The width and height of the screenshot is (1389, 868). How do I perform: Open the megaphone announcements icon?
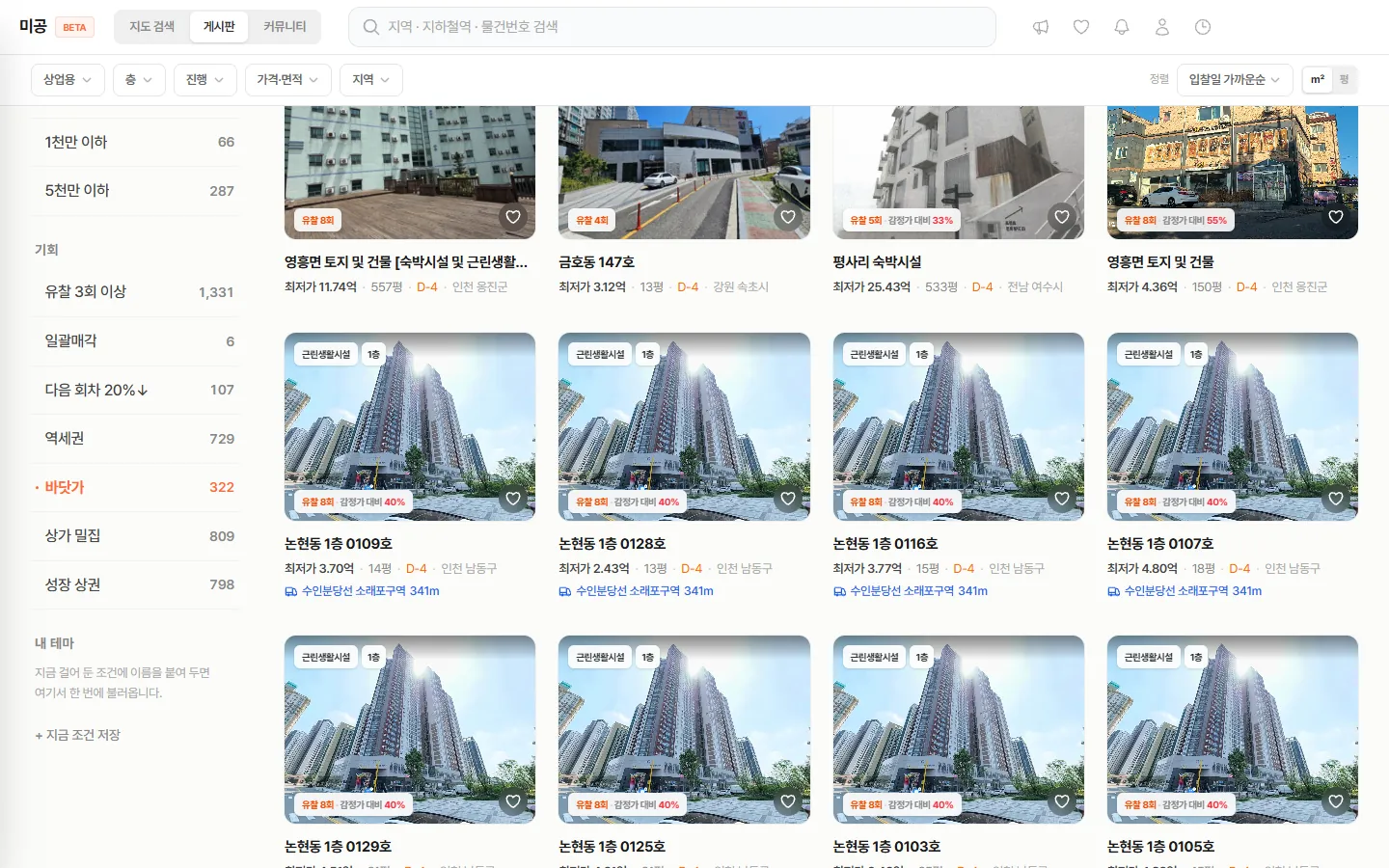1040,27
